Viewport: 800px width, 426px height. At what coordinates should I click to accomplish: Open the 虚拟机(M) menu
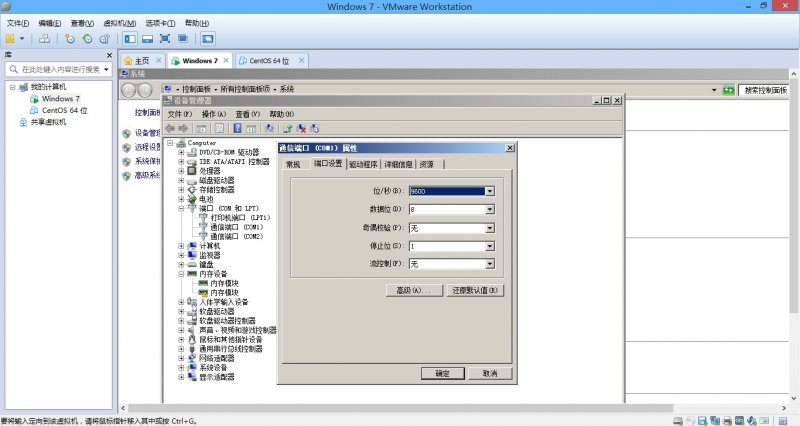click(119, 23)
